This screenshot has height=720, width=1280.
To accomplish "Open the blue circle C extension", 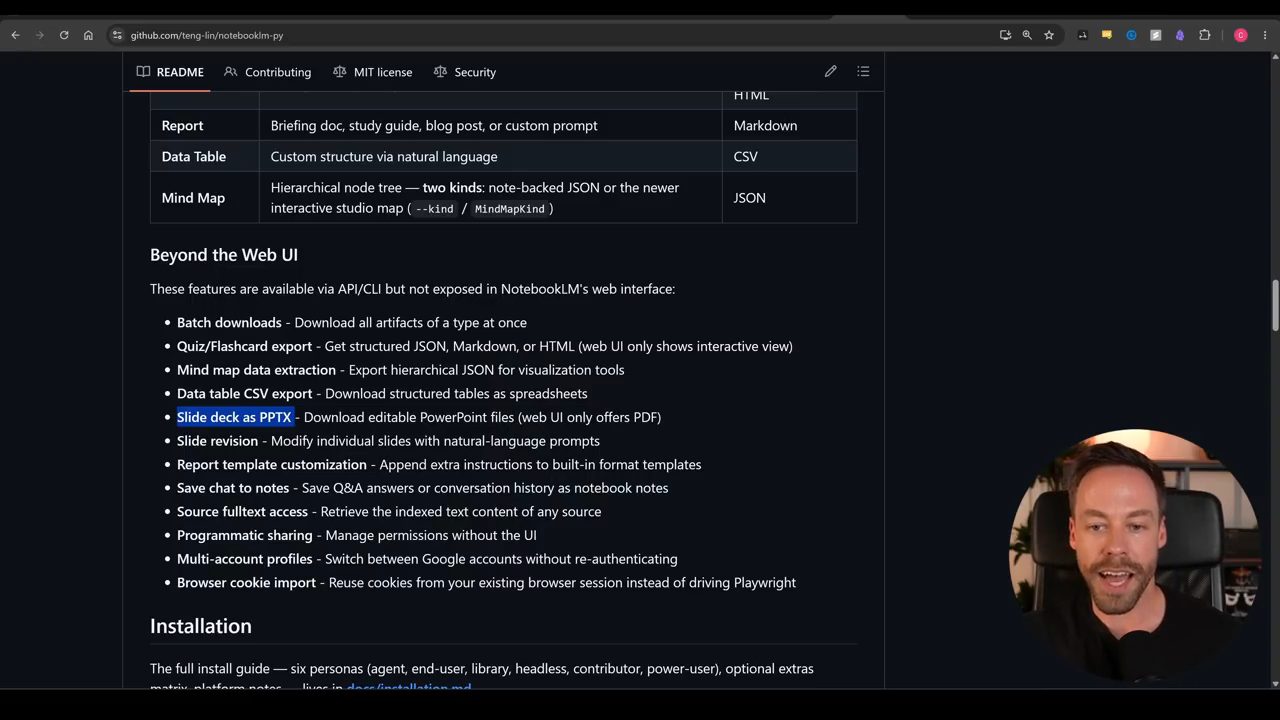I will point(1131,35).
